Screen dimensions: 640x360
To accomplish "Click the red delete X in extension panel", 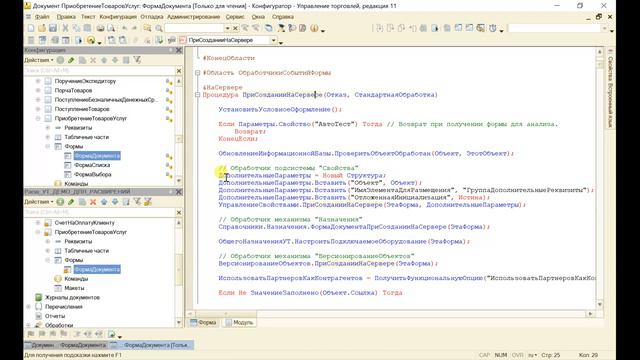I will [93, 202].
